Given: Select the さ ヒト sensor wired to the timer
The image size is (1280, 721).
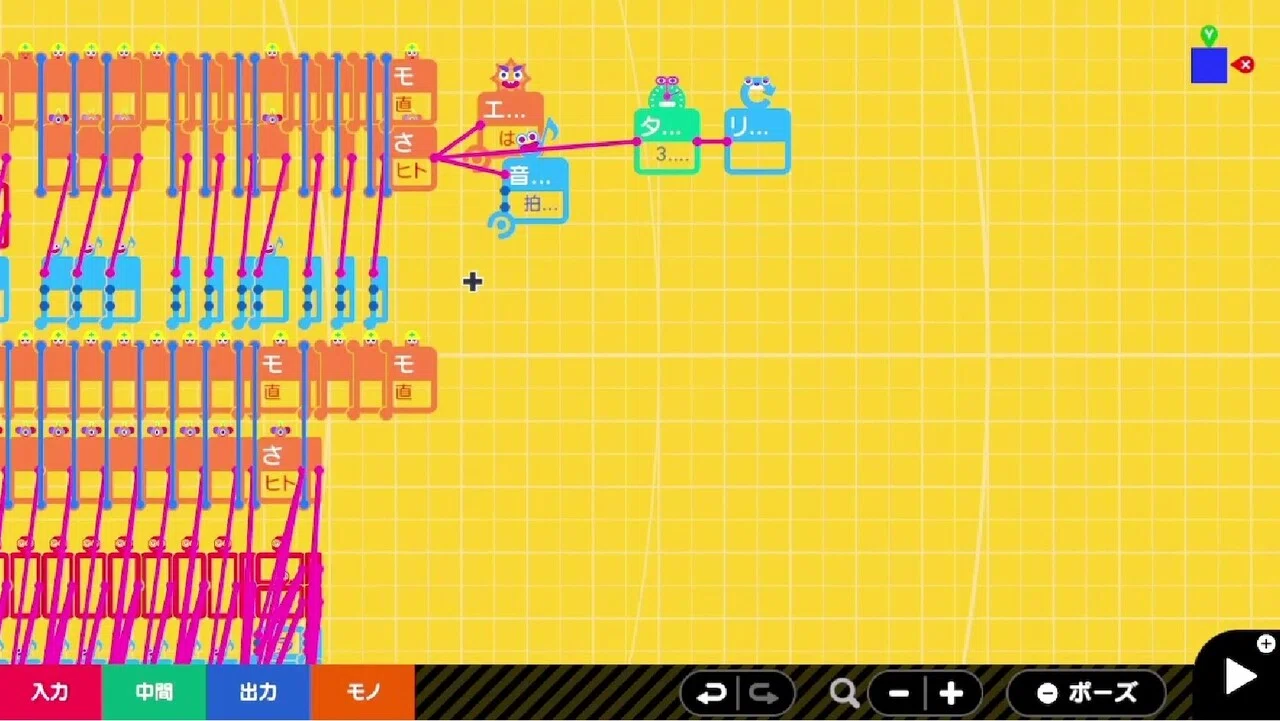Looking at the screenshot, I should [x=412, y=158].
